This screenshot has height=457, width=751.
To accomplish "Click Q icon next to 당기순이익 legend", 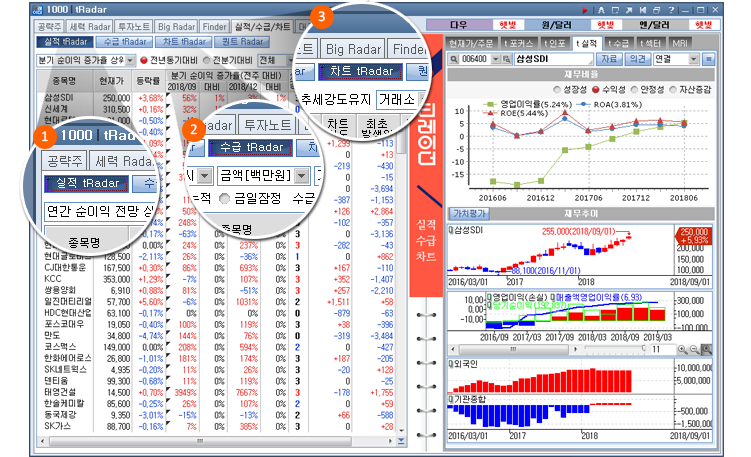I will tap(489, 305).
